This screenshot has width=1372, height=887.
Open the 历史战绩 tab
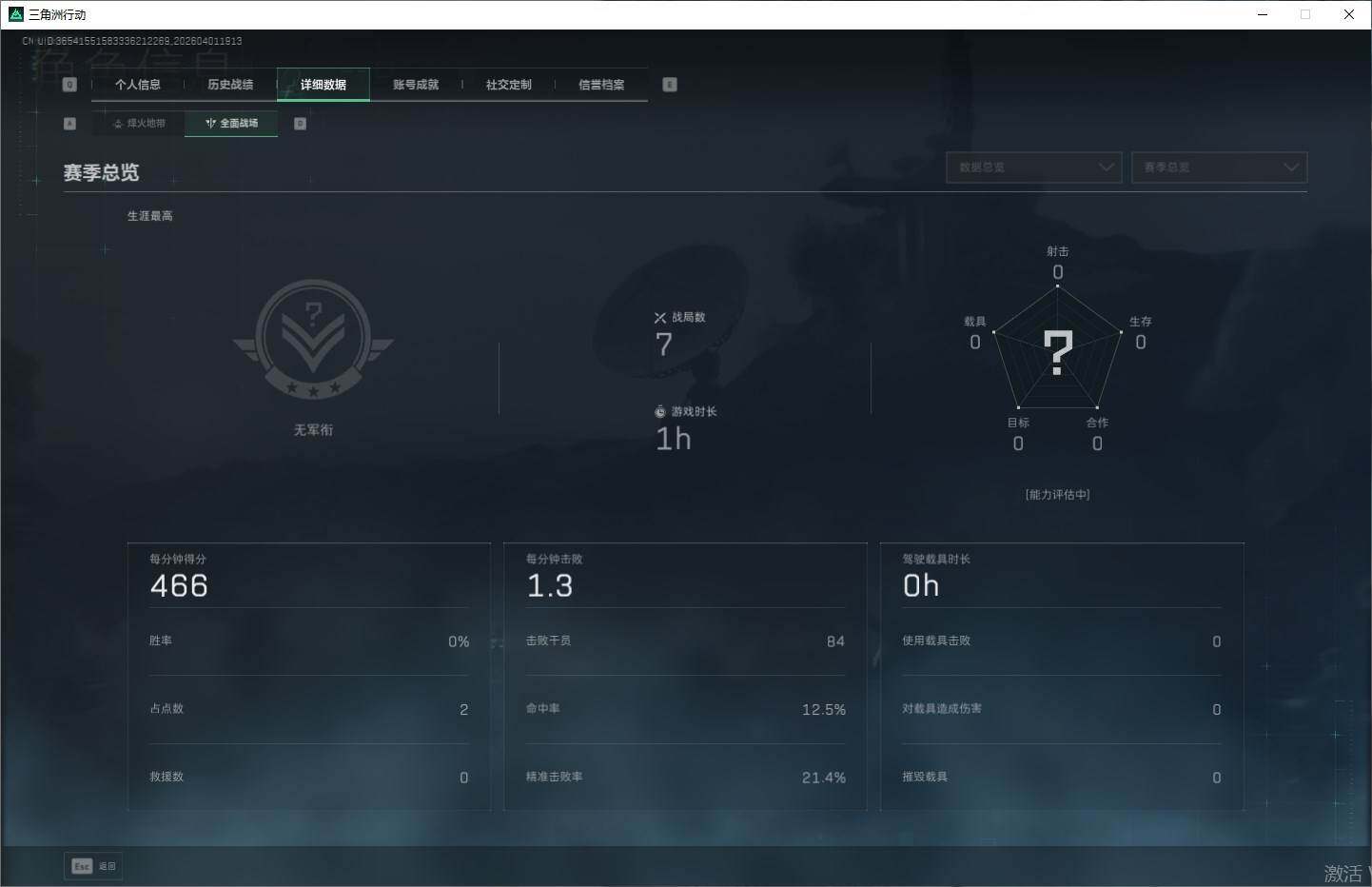click(x=230, y=85)
